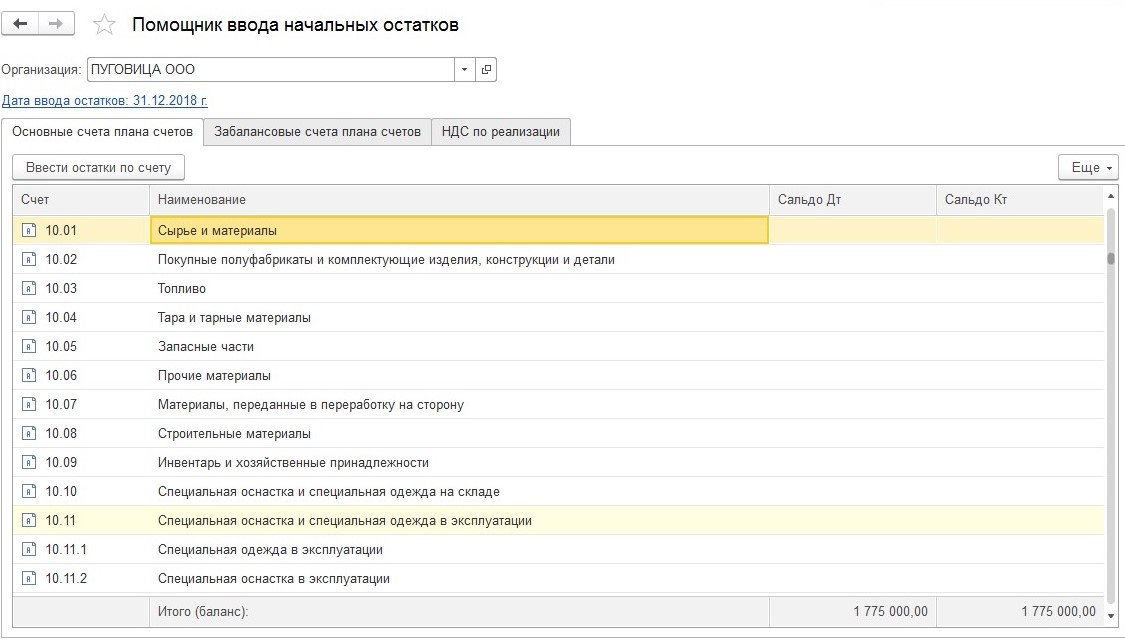Switch to Забалансовые счета плана счетов tab

point(317,132)
